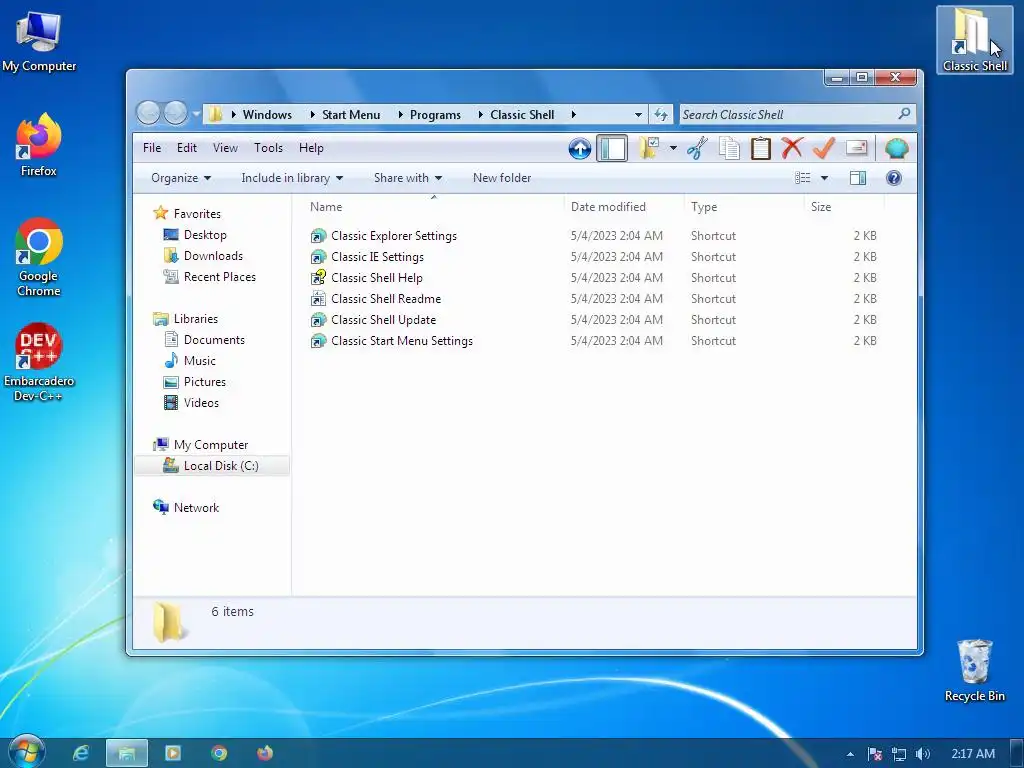The width and height of the screenshot is (1024, 768).
Task: Expand the Include in library dropdown
Action: (292, 178)
